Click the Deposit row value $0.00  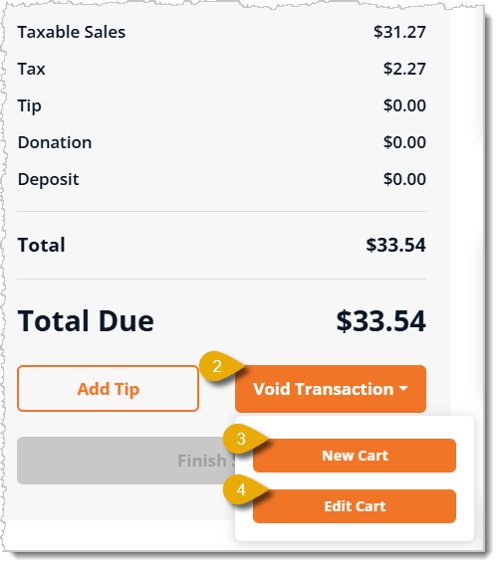pyautogui.click(x=405, y=179)
